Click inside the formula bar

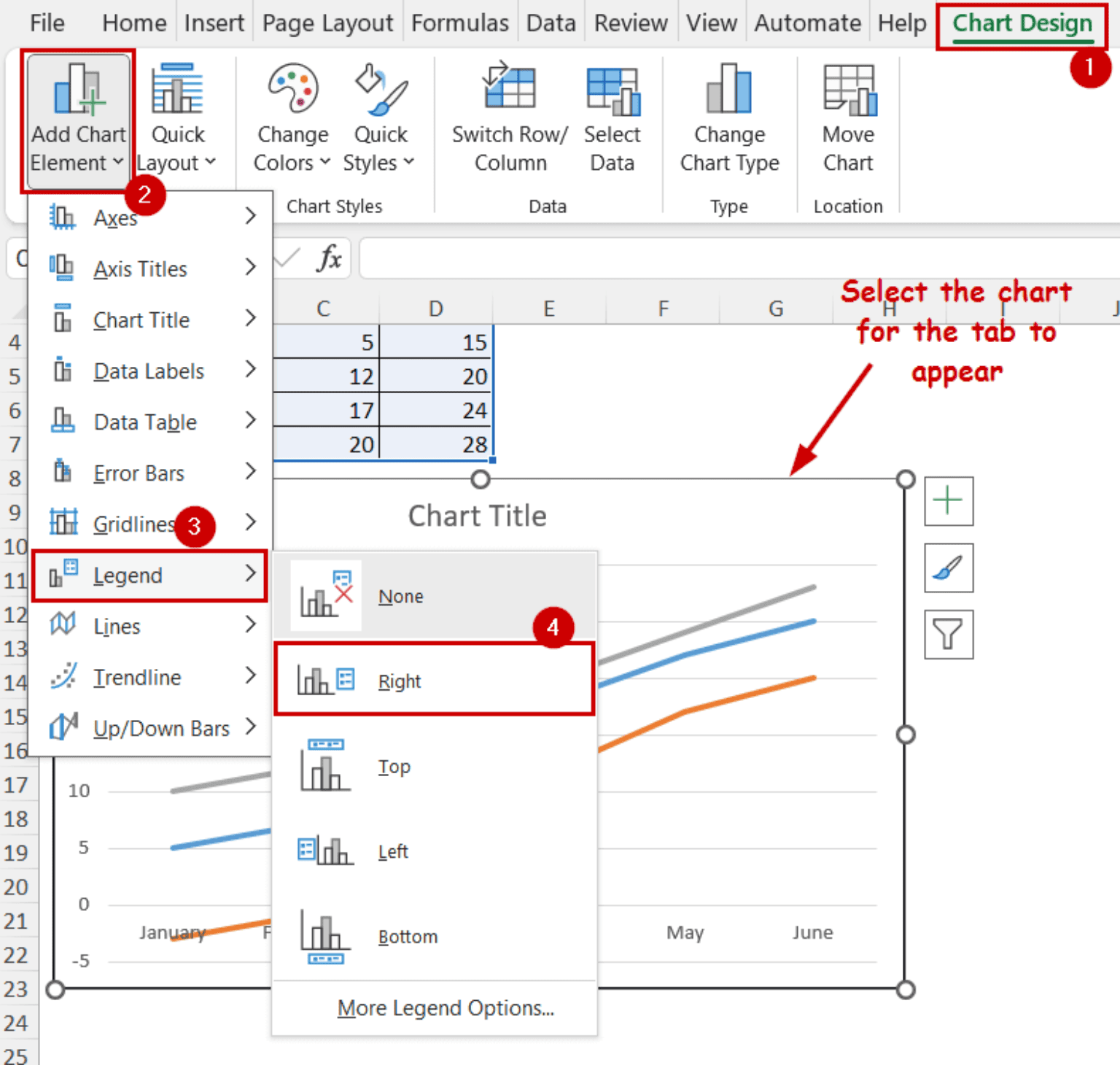(729, 258)
